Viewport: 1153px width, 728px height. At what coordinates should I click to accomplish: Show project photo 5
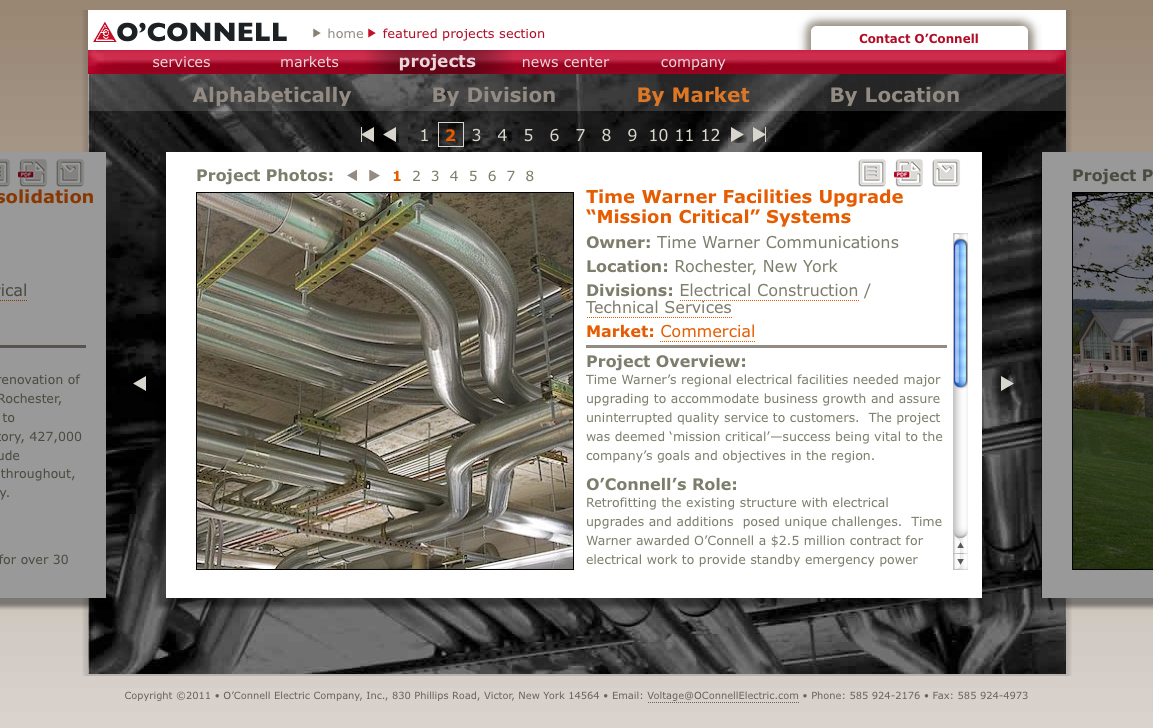473,176
